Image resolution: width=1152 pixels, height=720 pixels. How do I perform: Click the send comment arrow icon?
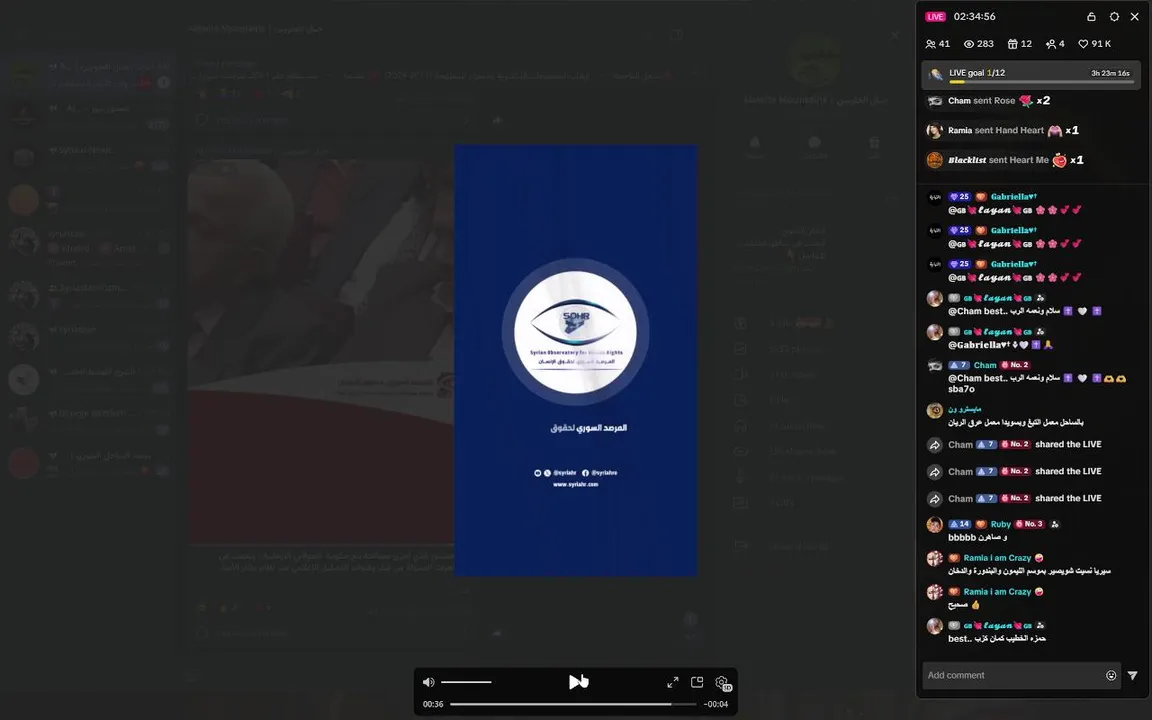[x=1133, y=675]
